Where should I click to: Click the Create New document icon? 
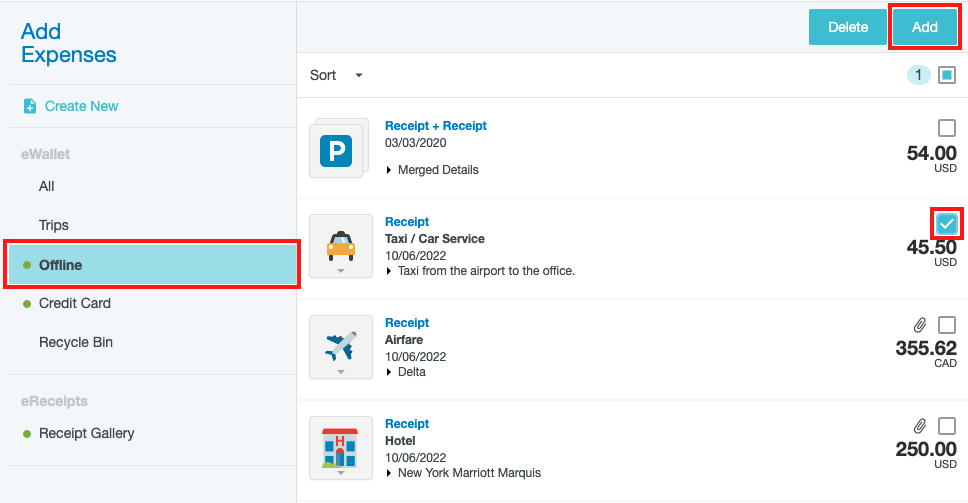coord(29,106)
